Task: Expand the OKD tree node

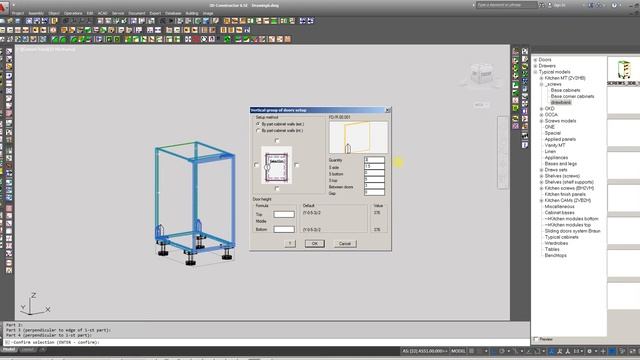Action: tap(542, 109)
